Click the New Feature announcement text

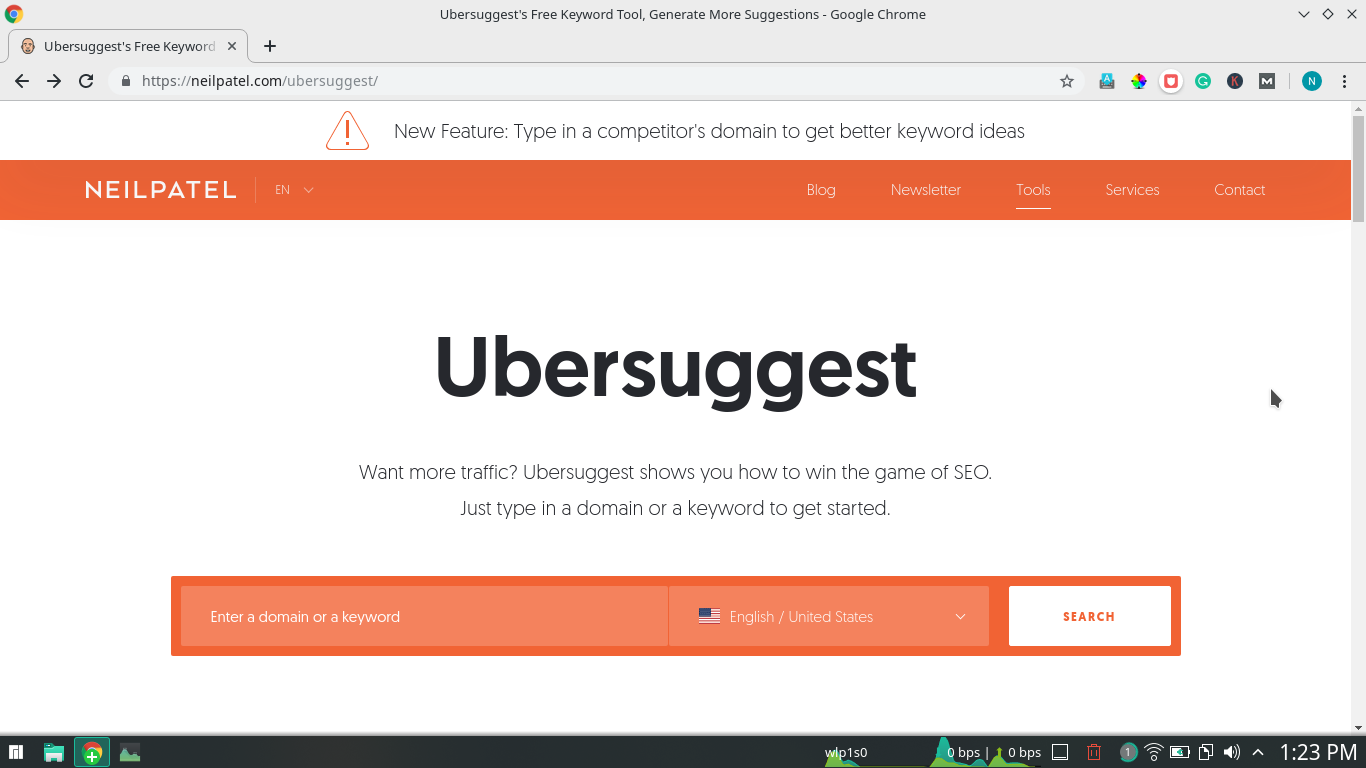709,131
